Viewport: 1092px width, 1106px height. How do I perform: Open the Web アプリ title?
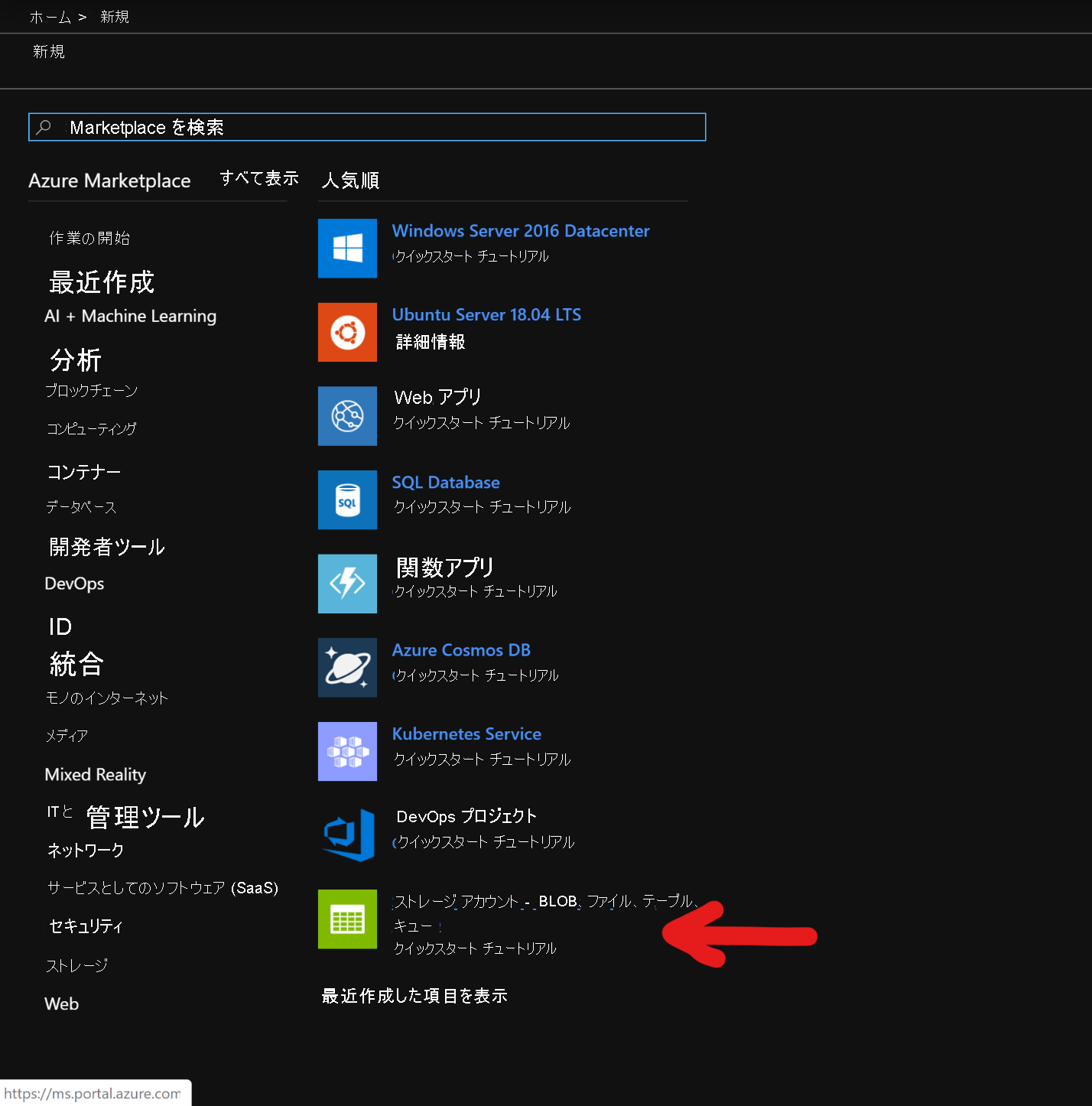(x=437, y=397)
